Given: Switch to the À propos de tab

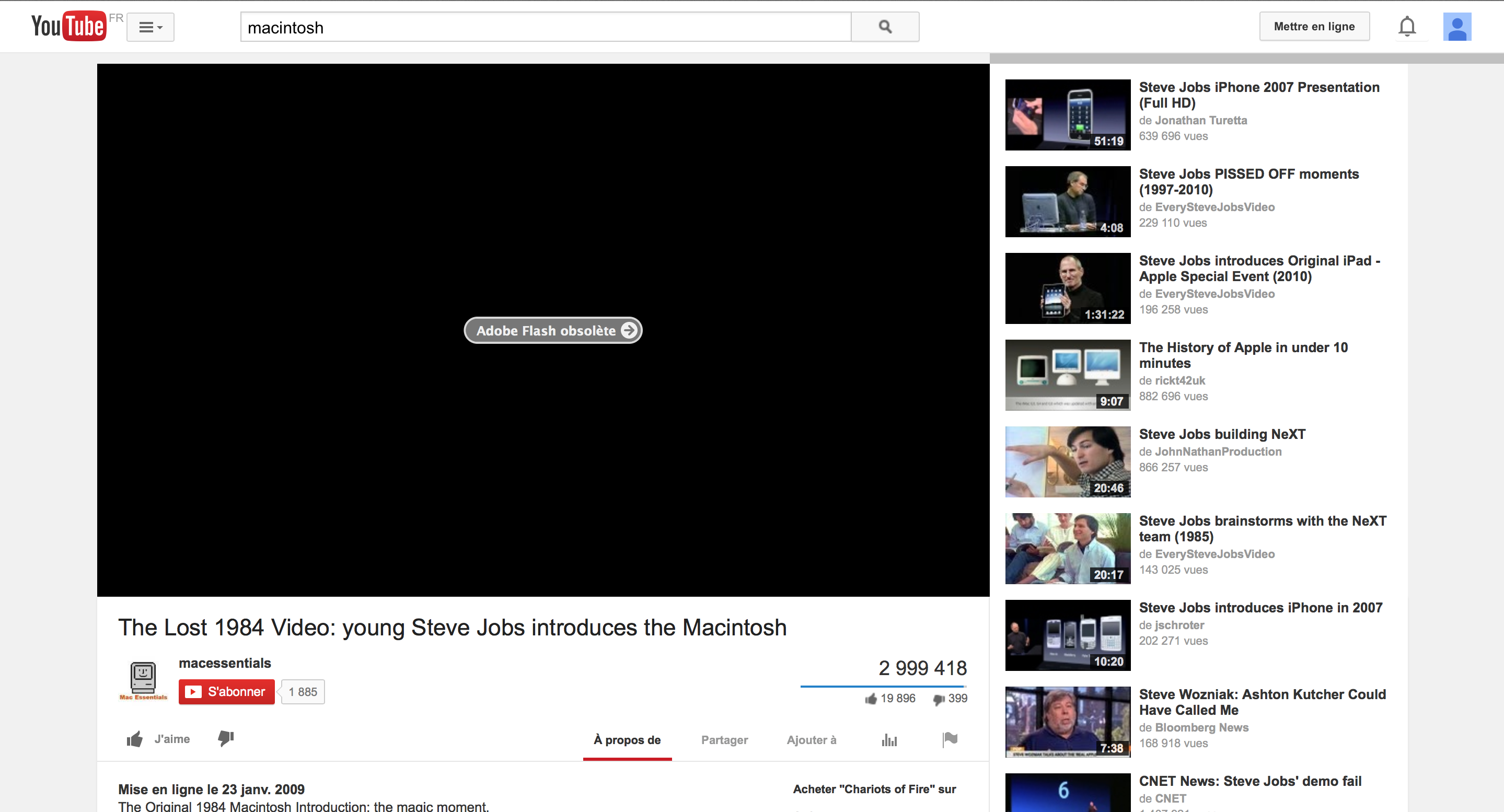Looking at the screenshot, I should coord(627,739).
